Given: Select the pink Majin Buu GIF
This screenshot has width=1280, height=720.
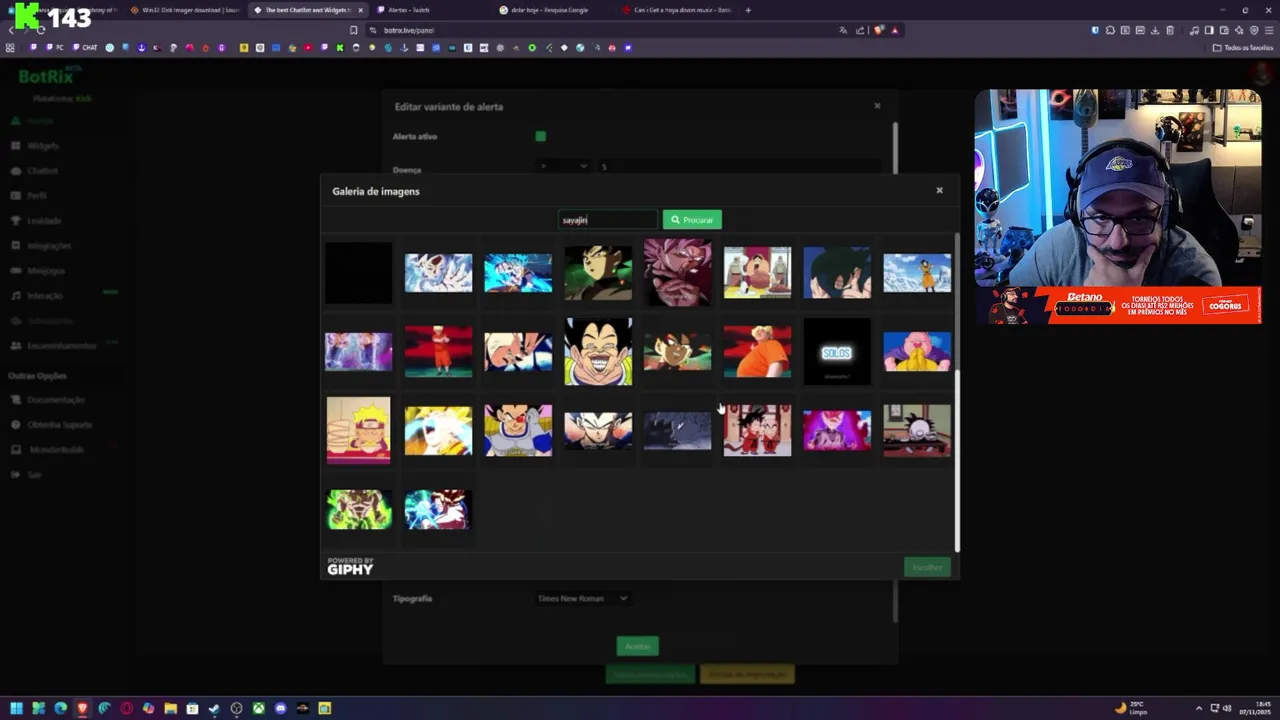Looking at the screenshot, I should [917, 352].
